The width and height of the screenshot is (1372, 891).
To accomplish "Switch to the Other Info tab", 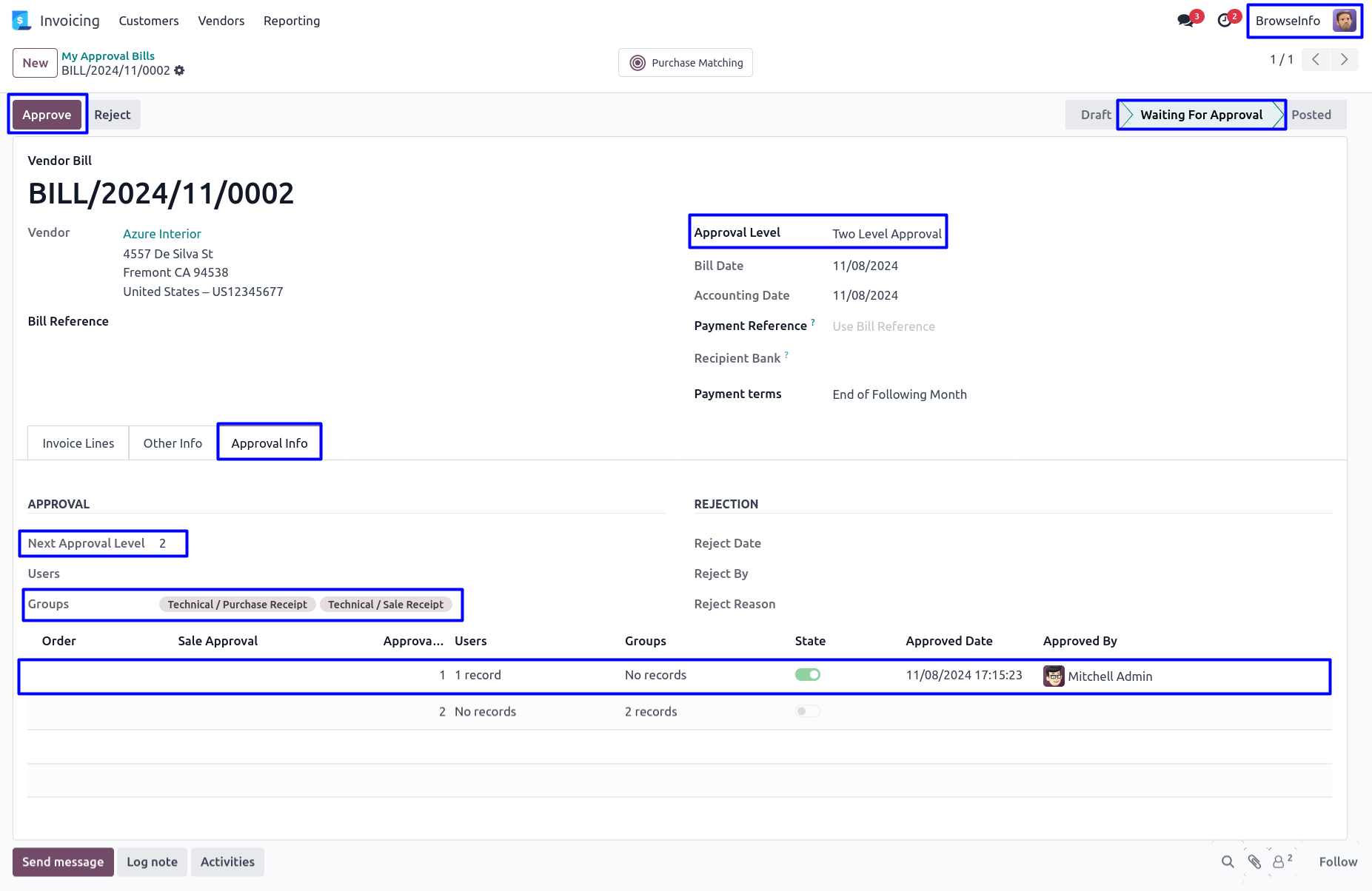I will click(173, 443).
